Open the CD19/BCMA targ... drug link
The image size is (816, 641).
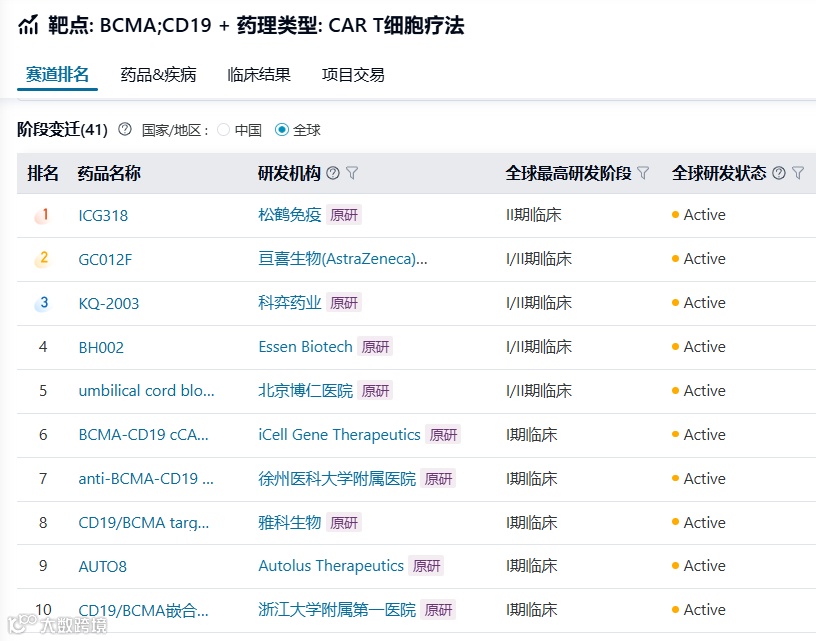click(144, 522)
